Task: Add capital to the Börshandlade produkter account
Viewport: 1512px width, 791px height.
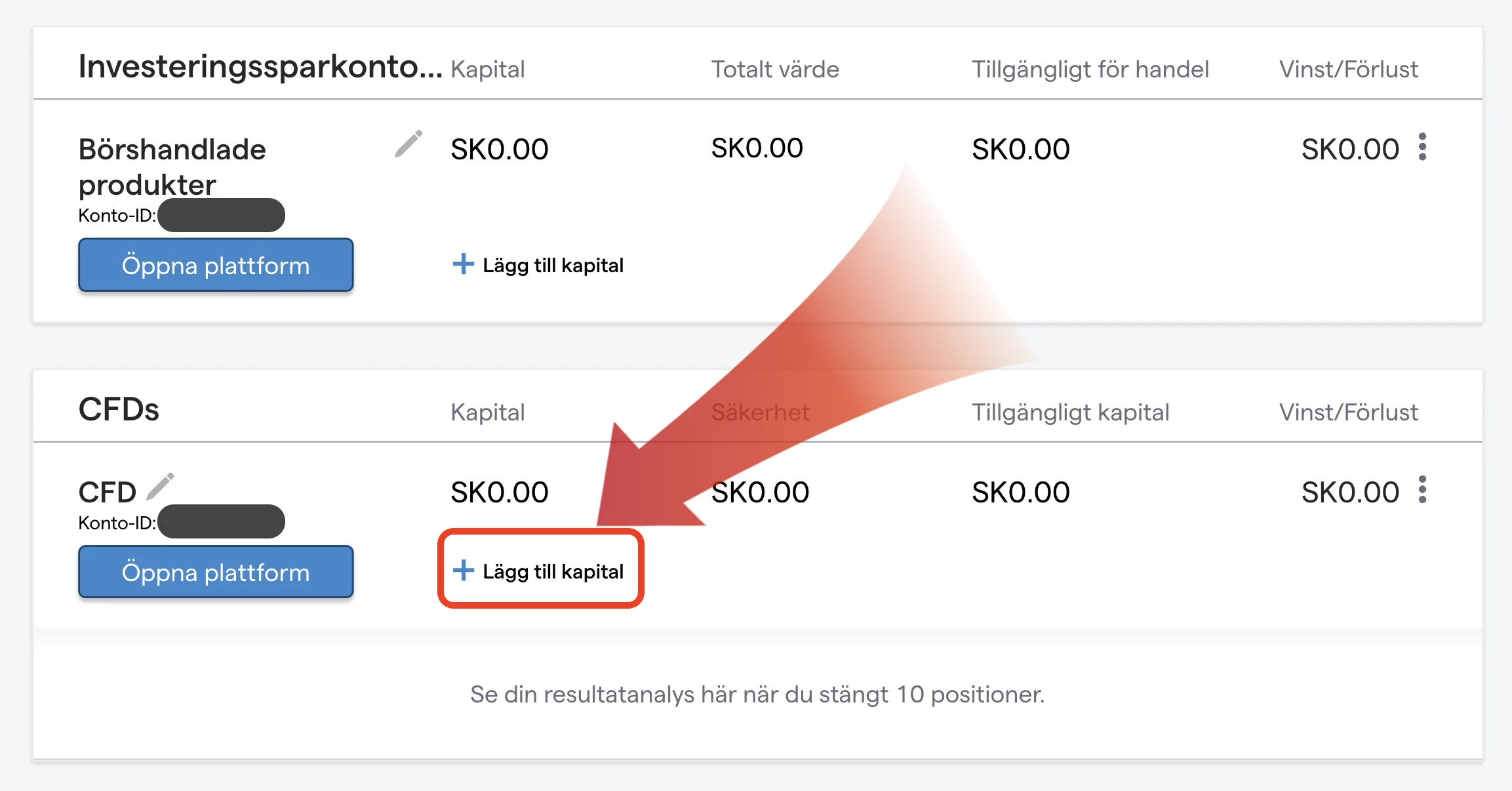Action: point(538,265)
